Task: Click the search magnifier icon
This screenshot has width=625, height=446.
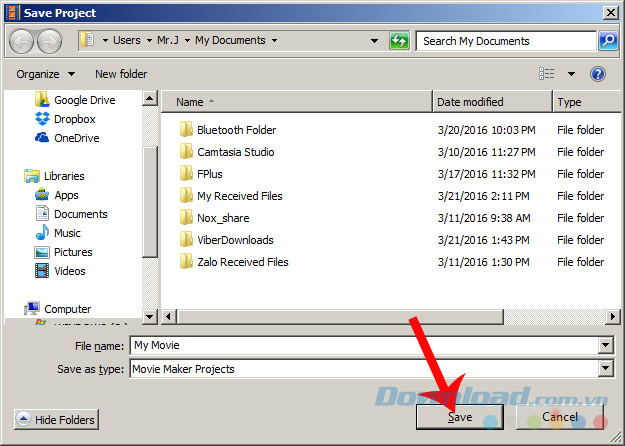Action: (x=608, y=41)
